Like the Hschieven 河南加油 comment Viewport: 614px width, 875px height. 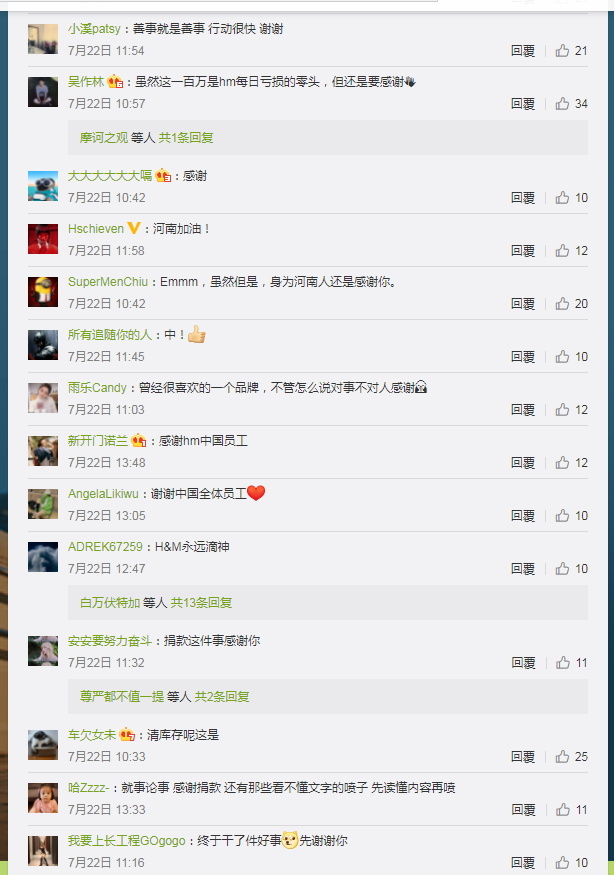[x=571, y=251]
